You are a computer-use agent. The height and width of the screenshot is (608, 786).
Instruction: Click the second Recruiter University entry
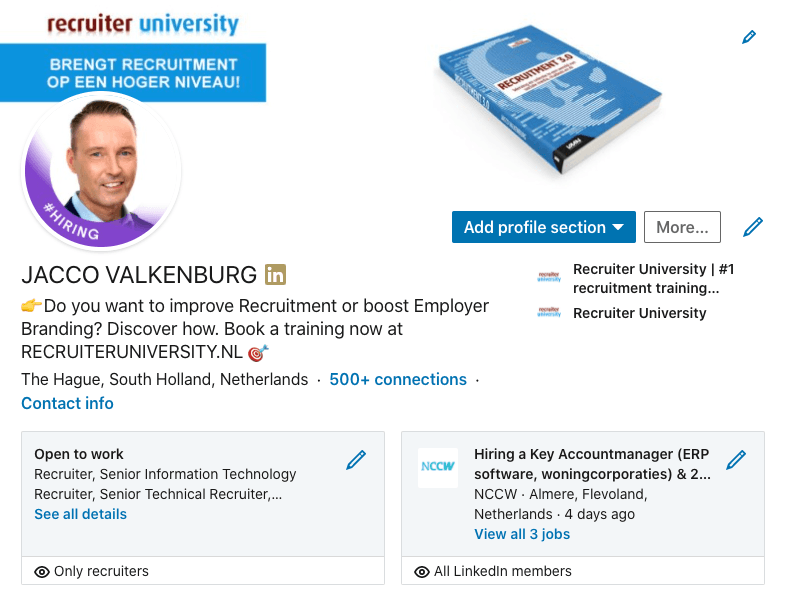tap(639, 313)
